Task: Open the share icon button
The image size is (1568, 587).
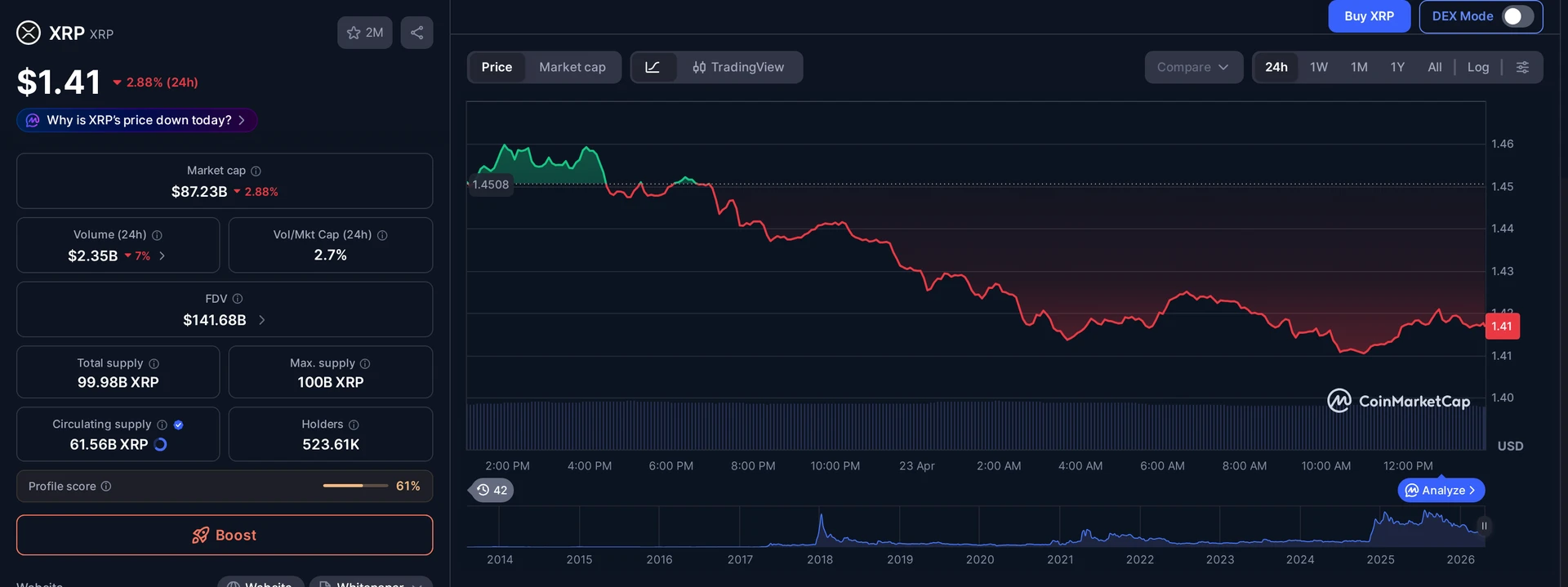Action: click(416, 33)
